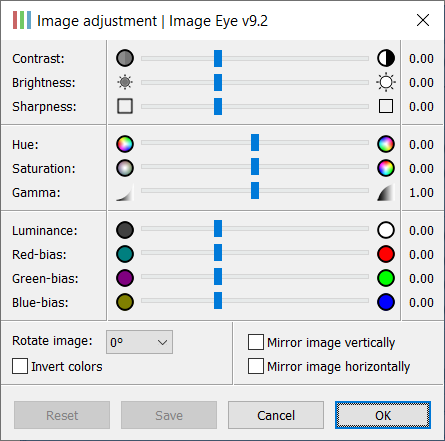
Task: Click the bright sun icon for Brightness
Action: (x=386, y=82)
